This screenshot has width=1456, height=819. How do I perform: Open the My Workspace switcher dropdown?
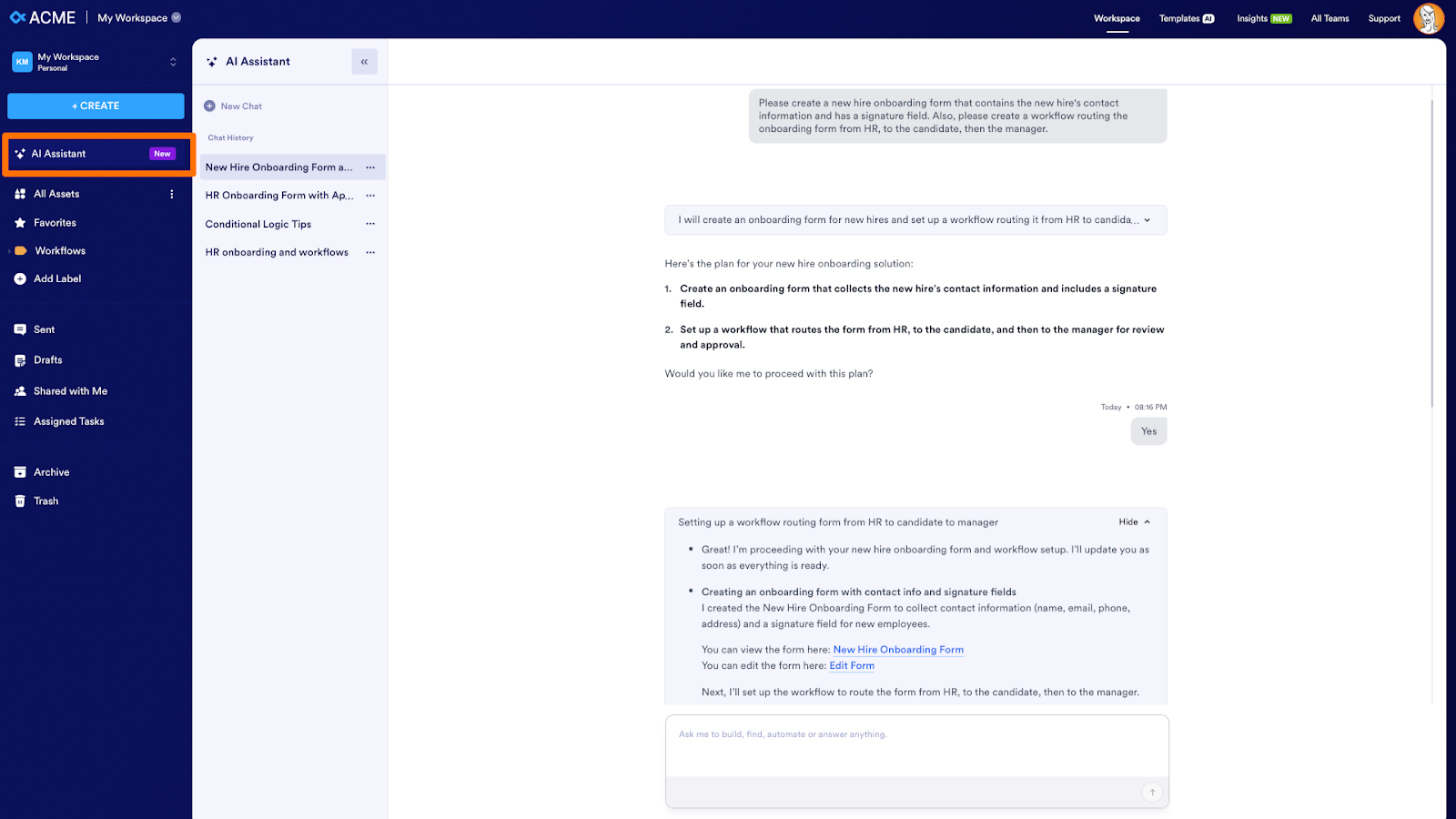click(x=173, y=61)
